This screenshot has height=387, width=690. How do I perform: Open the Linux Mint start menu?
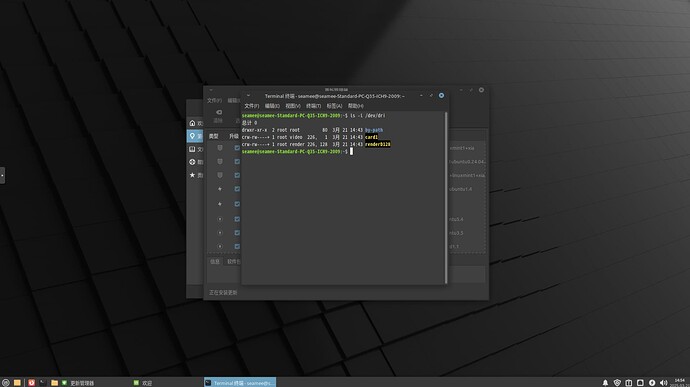(x=6, y=383)
